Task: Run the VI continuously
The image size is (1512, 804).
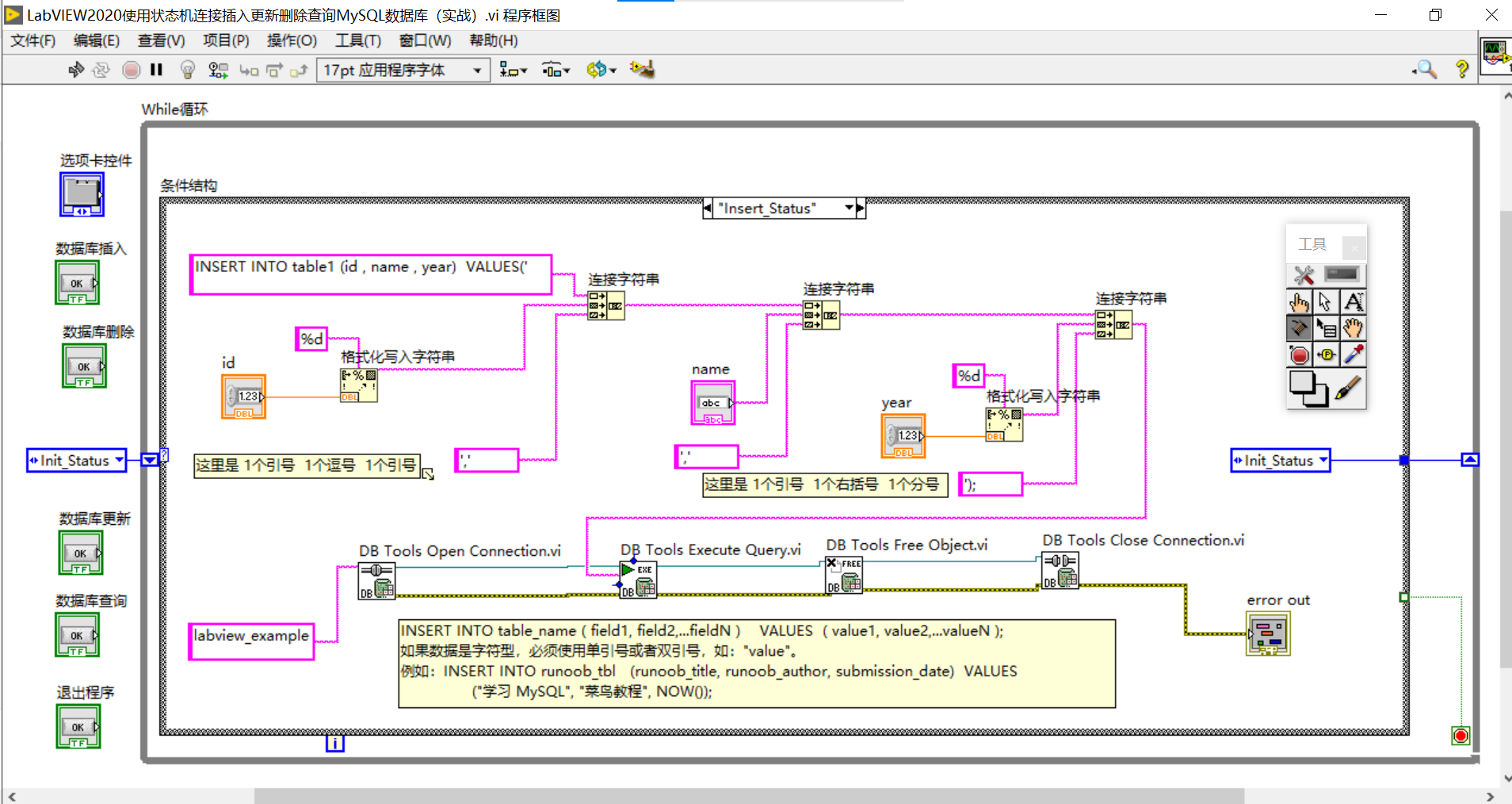Action: tap(101, 70)
